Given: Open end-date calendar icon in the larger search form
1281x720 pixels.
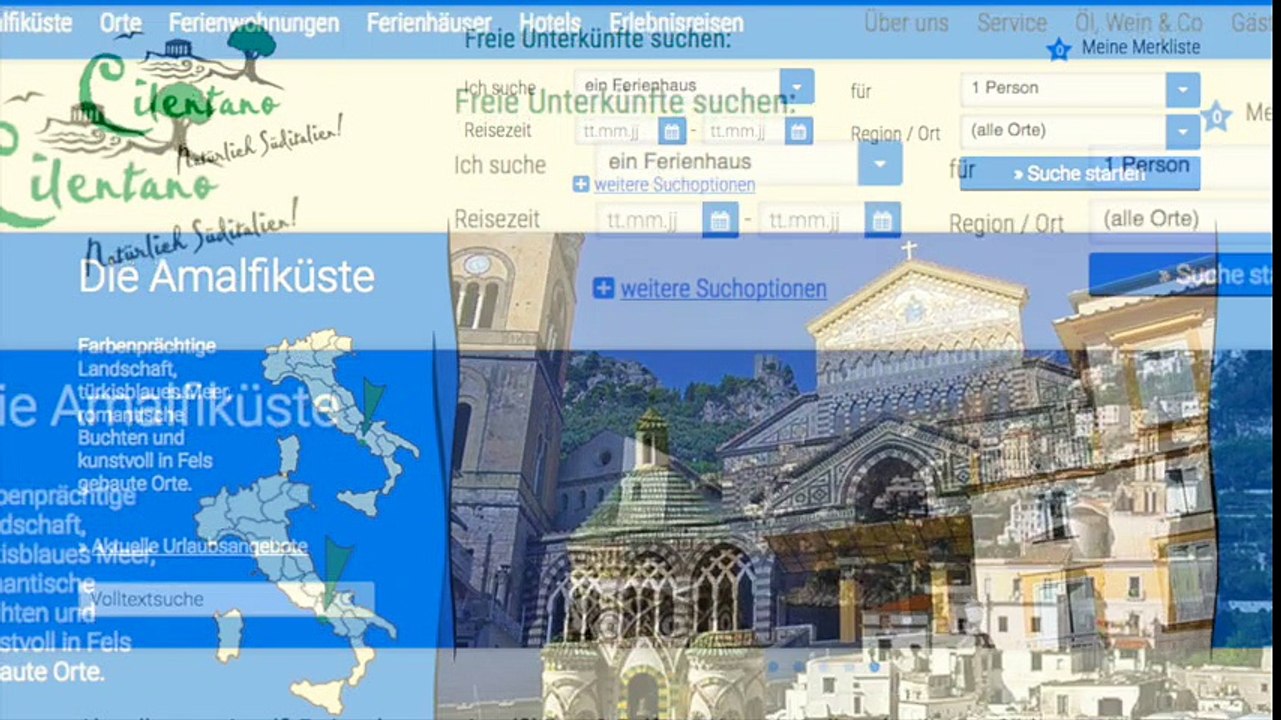Looking at the screenshot, I should coord(882,220).
